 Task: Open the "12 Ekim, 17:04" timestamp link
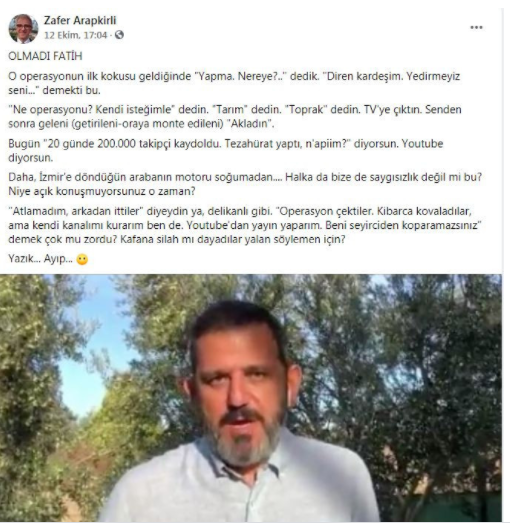[75, 35]
